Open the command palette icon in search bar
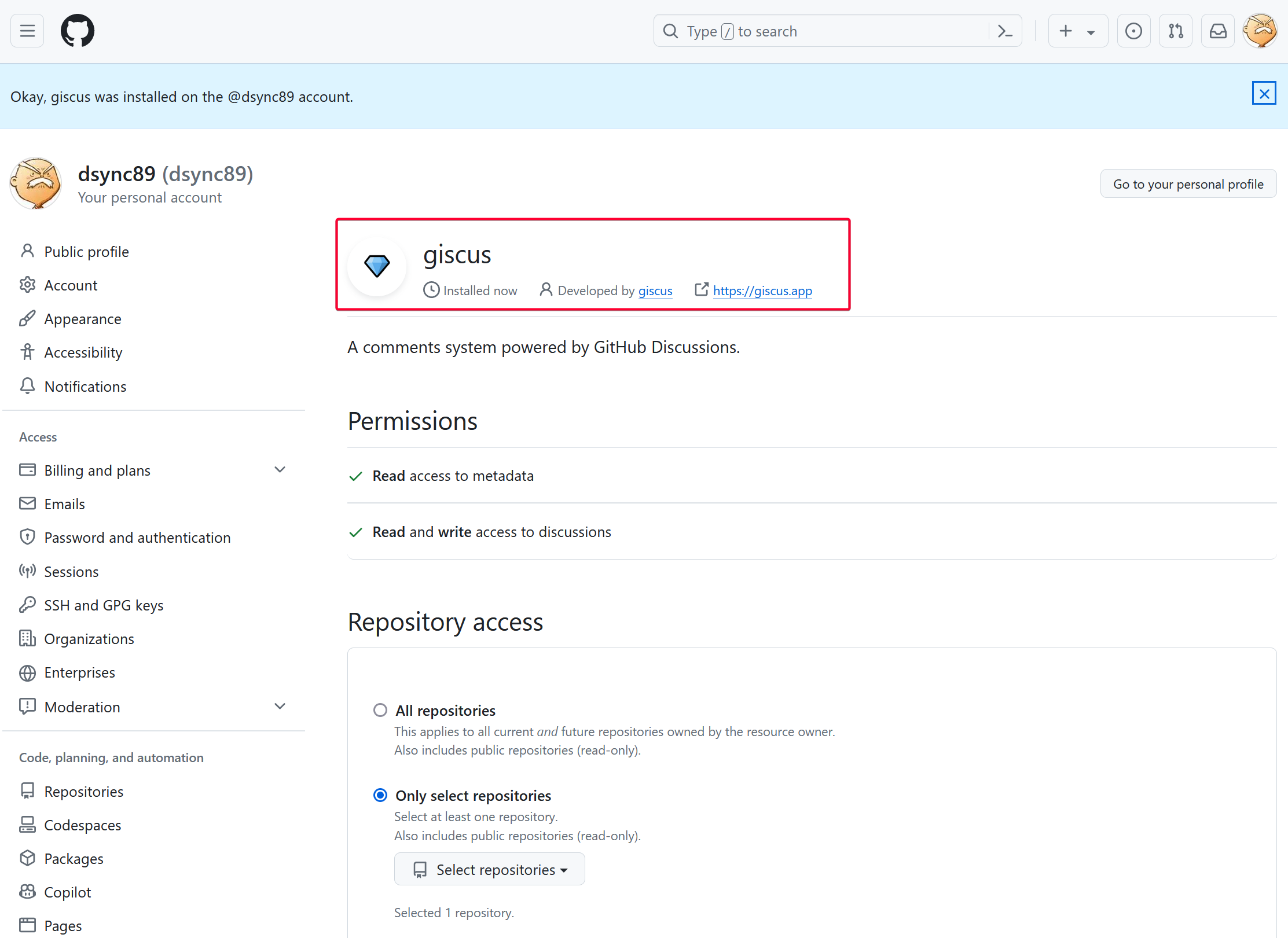This screenshot has width=1288, height=938. 1005,31
